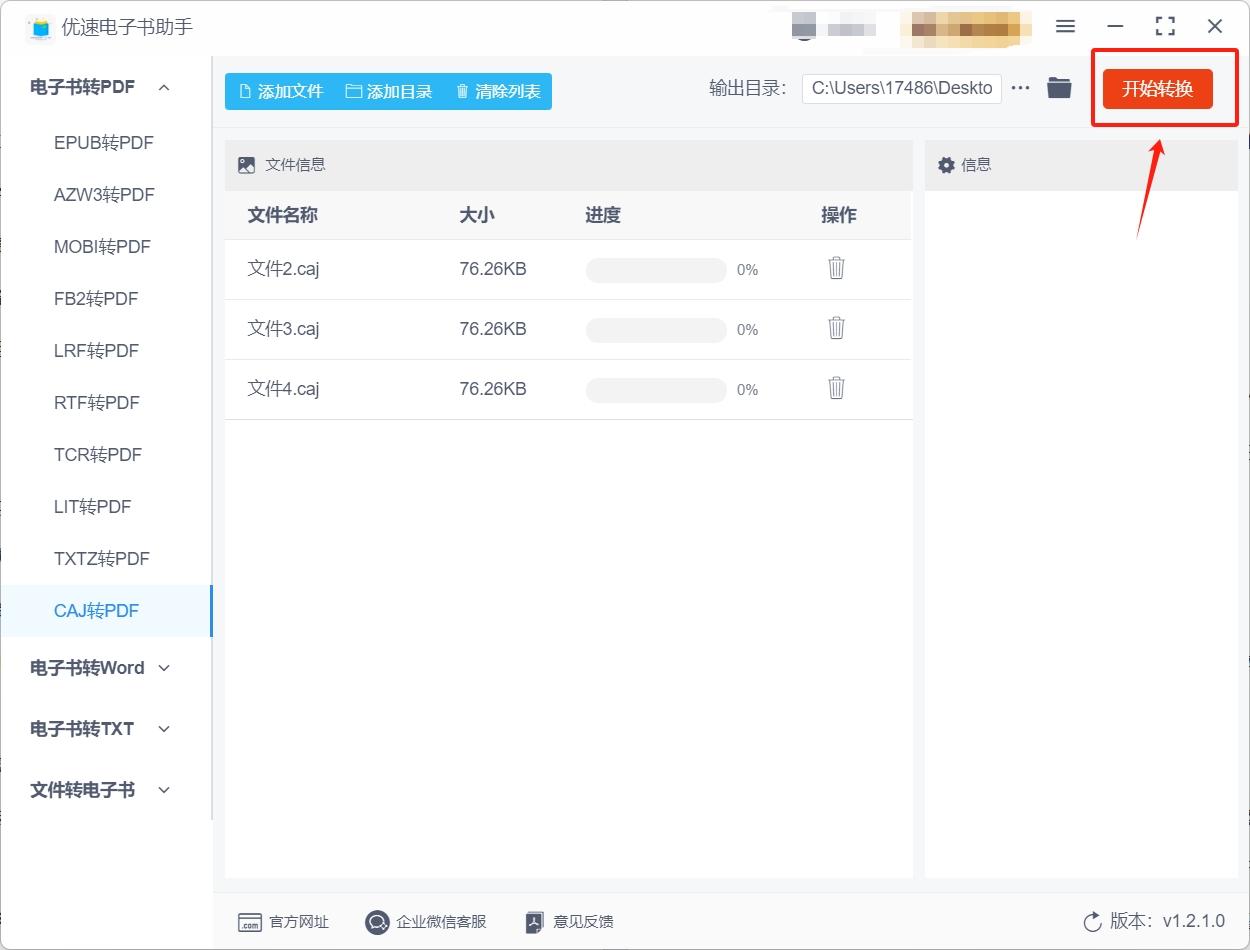Delete 文件4.caj with trash icon
The height and width of the screenshot is (950, 1250).
click(837, 388)
